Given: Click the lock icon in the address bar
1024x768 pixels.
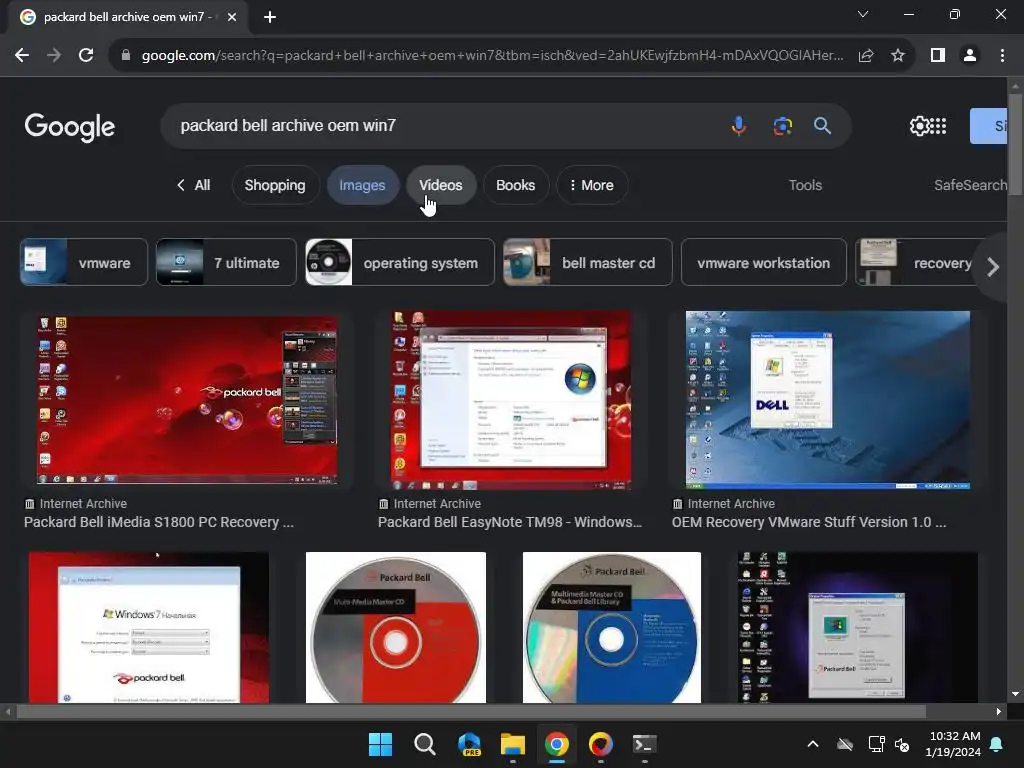Looking at the screenshot, I should point(126,56).
